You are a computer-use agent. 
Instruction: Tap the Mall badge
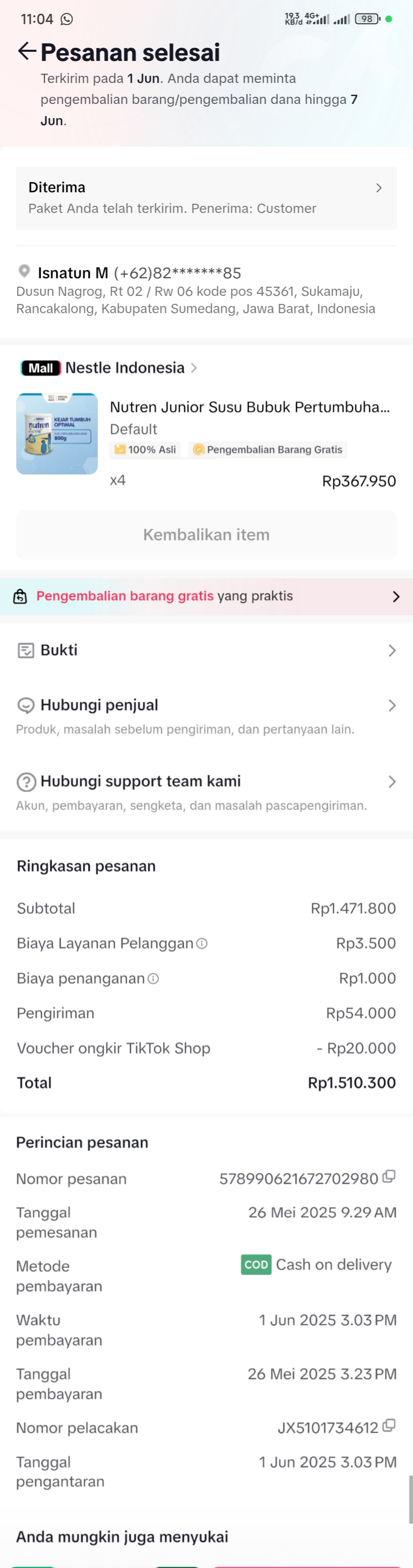pos(41,368)
